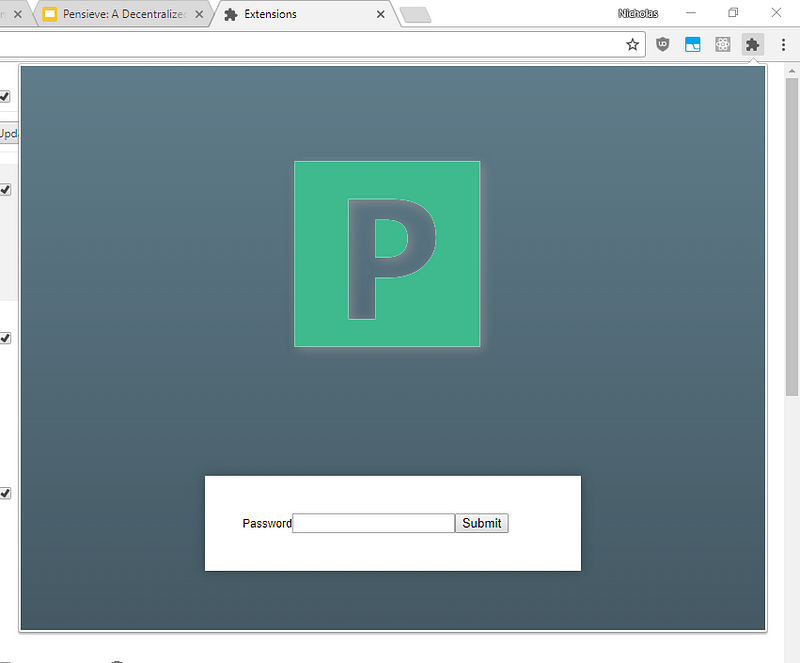Minimize the Chrome window
Screen dimensions: 800x663
click(691, 13)
